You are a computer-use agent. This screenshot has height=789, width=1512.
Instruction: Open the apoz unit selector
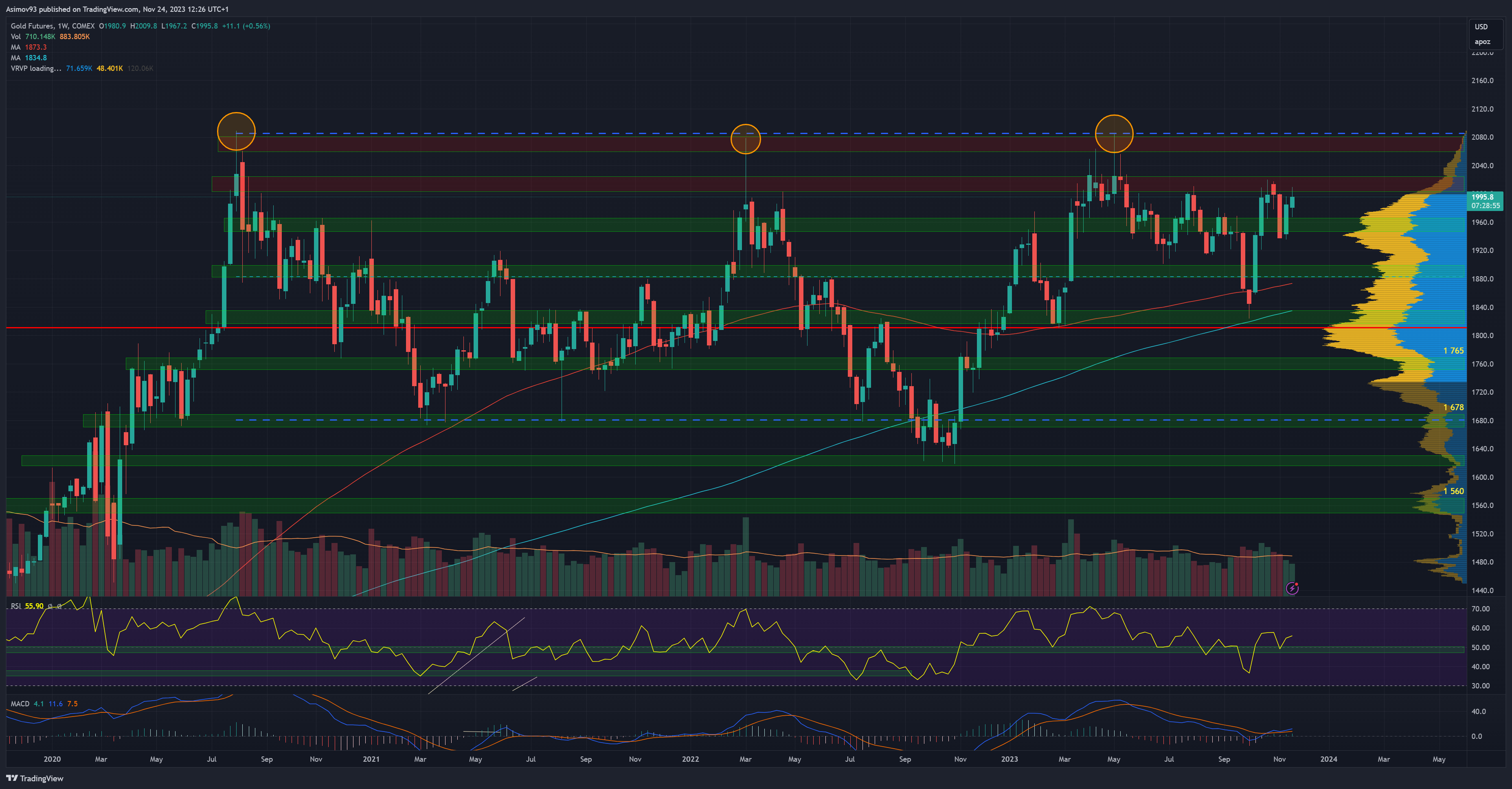point(1482,42)
